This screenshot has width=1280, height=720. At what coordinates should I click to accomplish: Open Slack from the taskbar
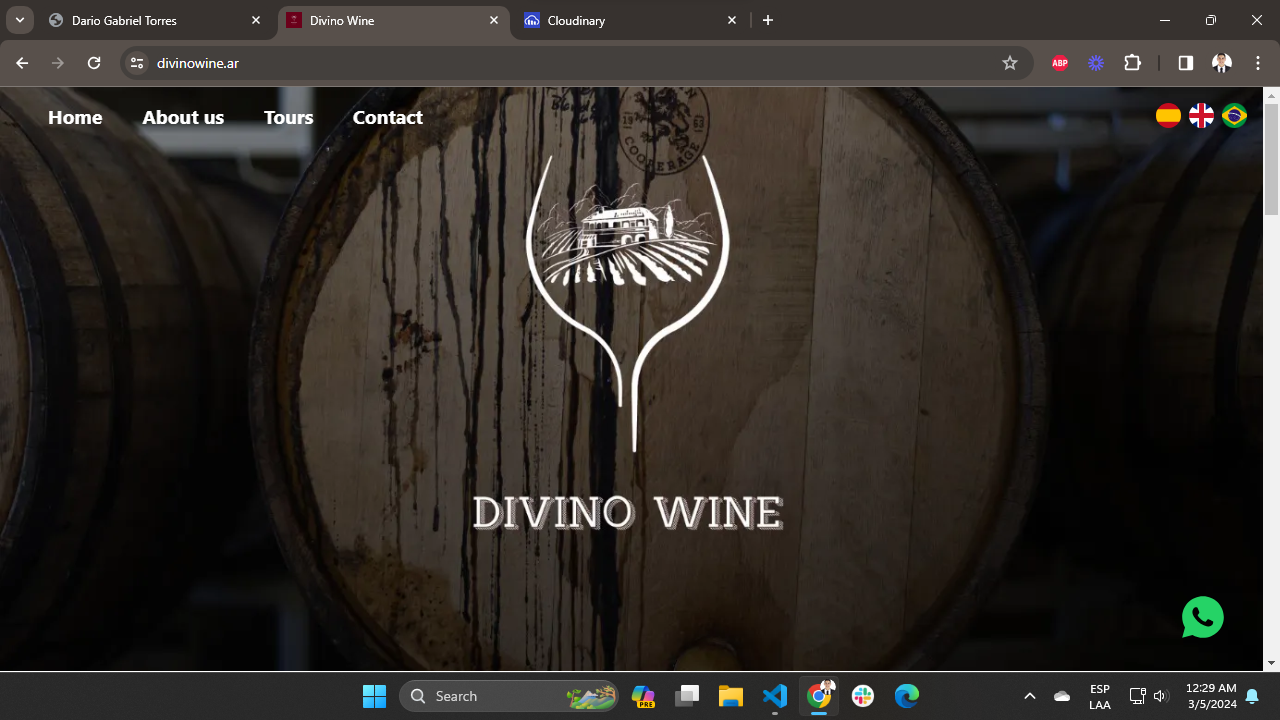(863, 696)
